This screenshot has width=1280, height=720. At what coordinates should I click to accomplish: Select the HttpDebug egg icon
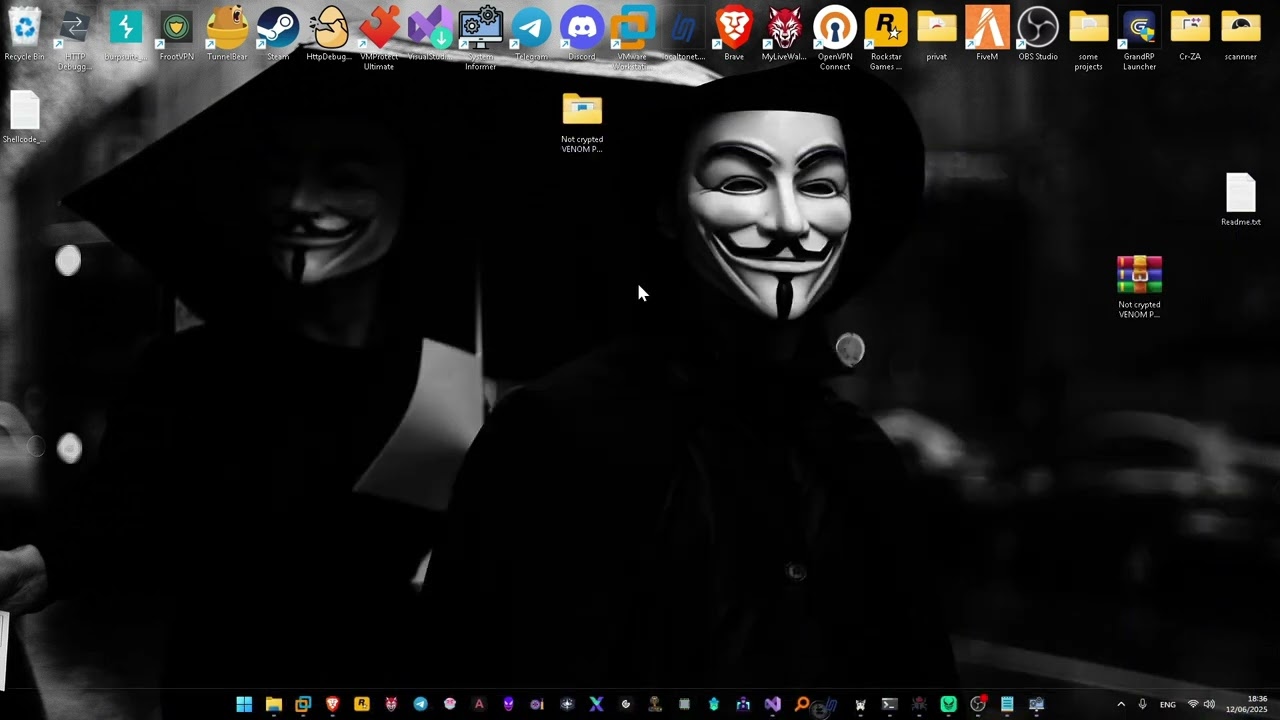(x=329, y=34)
